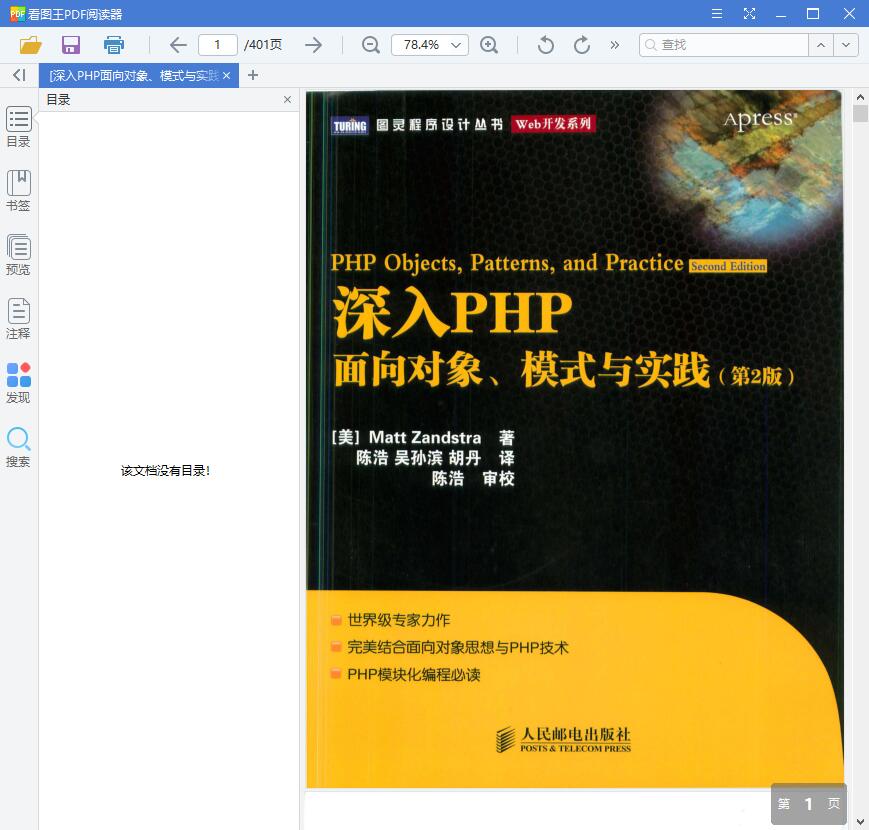
Task: Open the 目录 (table of contents) panel
Action: coord(18,127)
